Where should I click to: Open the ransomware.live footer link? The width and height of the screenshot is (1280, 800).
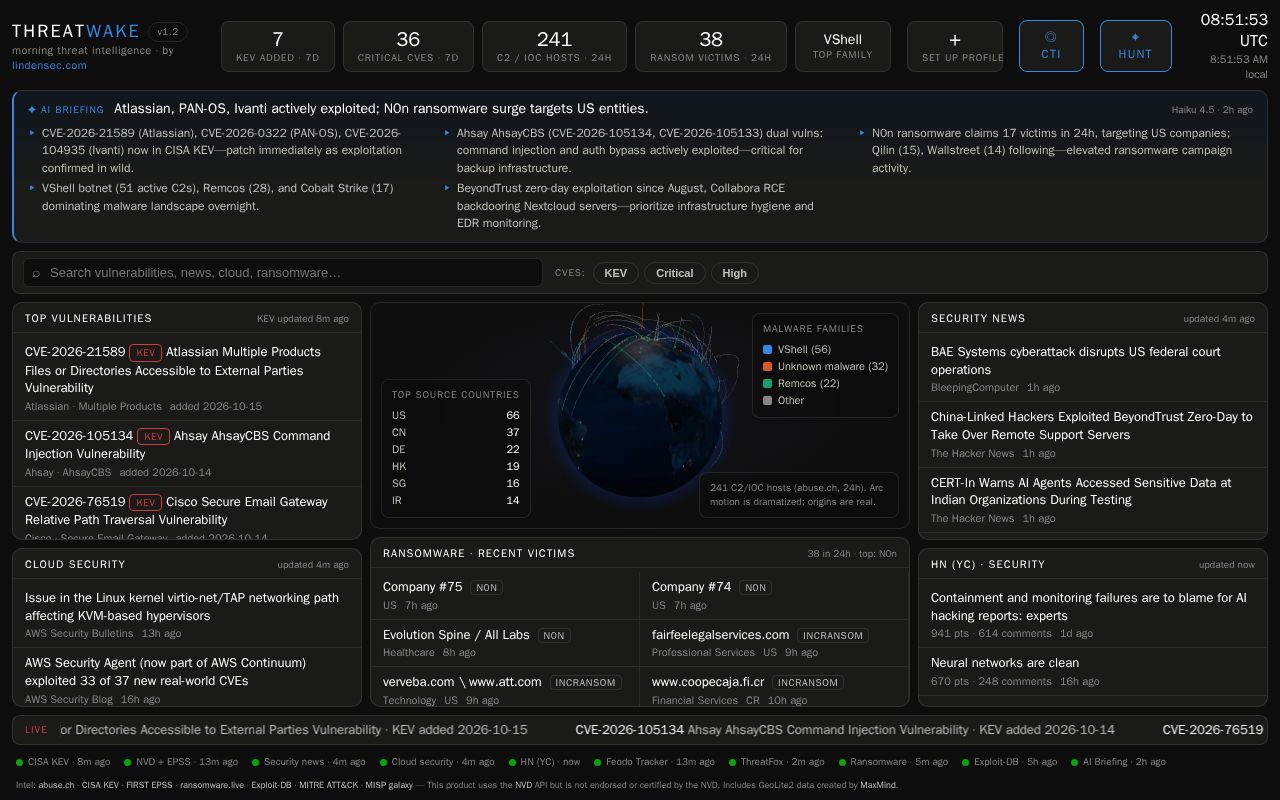click(212, 785)
